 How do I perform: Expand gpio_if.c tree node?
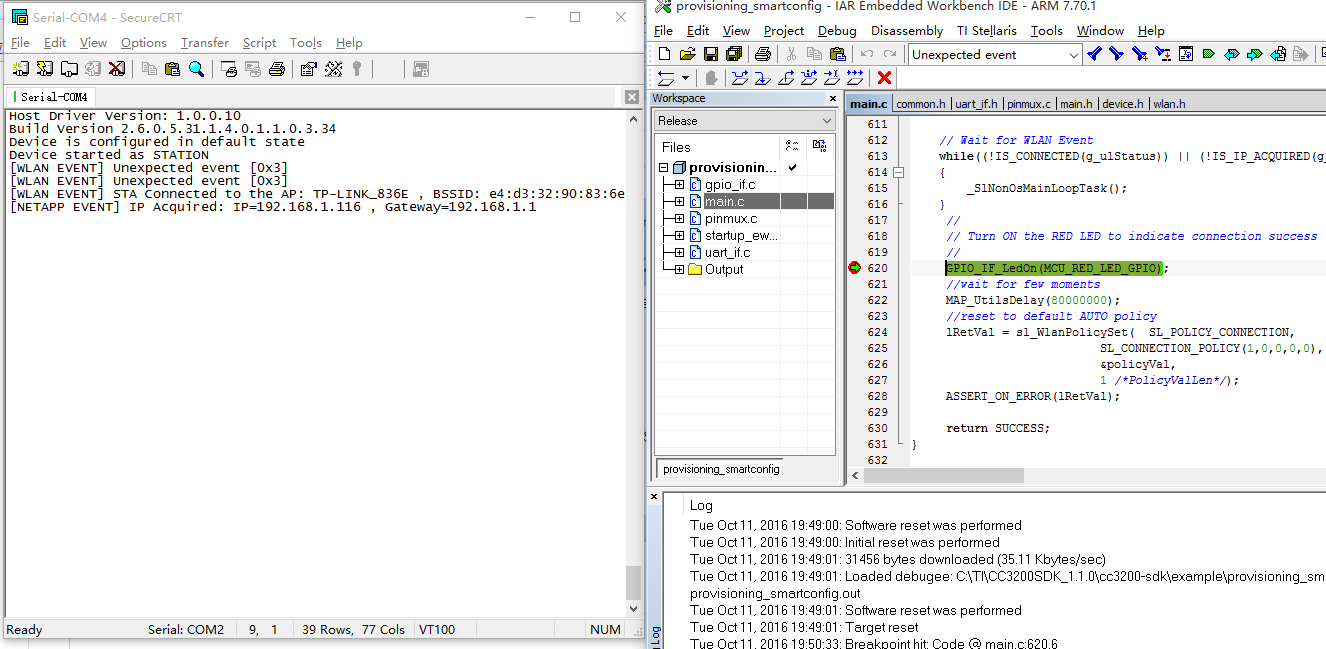[x=679, y=185]
